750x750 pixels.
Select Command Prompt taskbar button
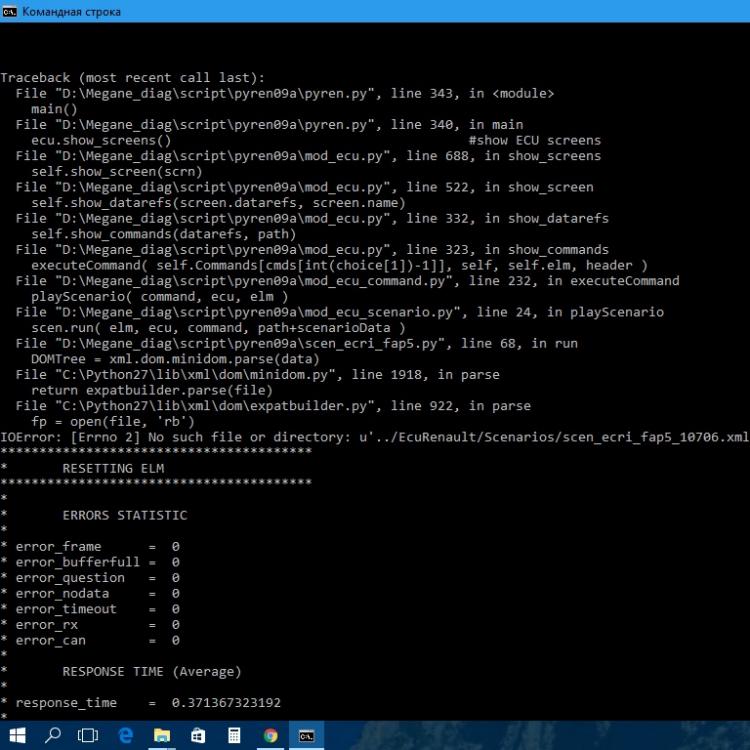click(x=307, y=735)
